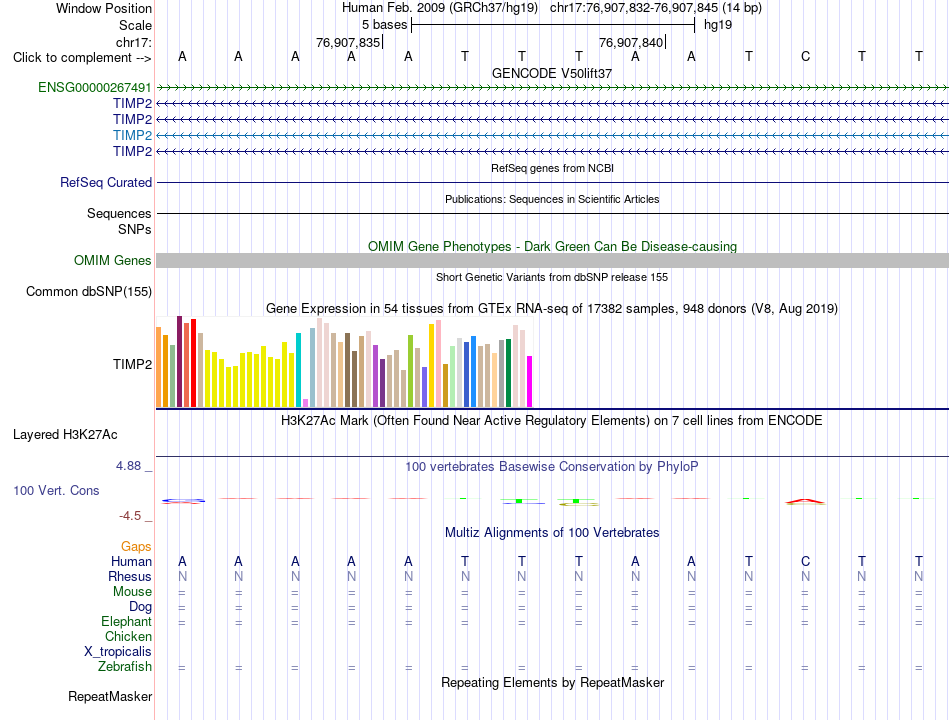Open '100 vertebrates Basewise Conservation by PhyloP' title
This screenshot has height=720, width=950.
tap(552, 467)
